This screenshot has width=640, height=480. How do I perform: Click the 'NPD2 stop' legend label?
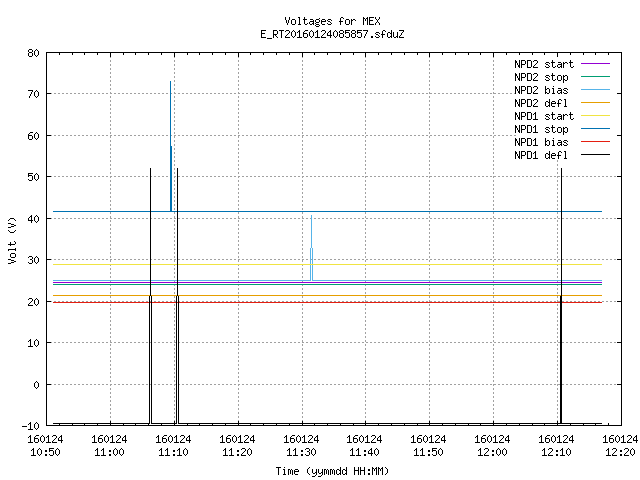click(541, 77)
